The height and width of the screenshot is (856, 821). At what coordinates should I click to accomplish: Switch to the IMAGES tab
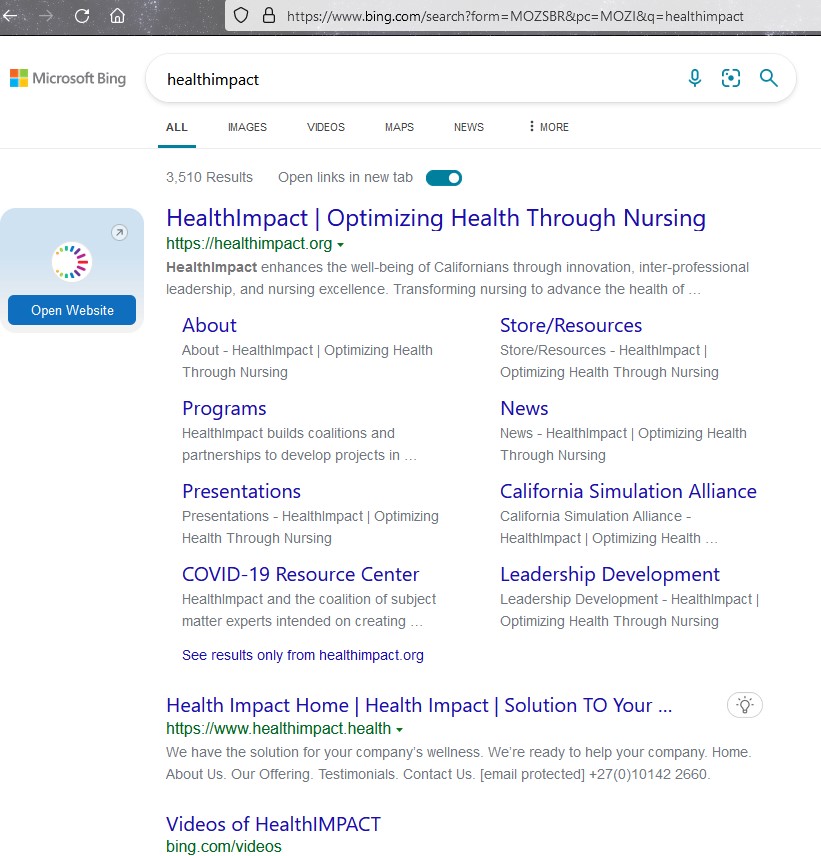click(247, 127)
